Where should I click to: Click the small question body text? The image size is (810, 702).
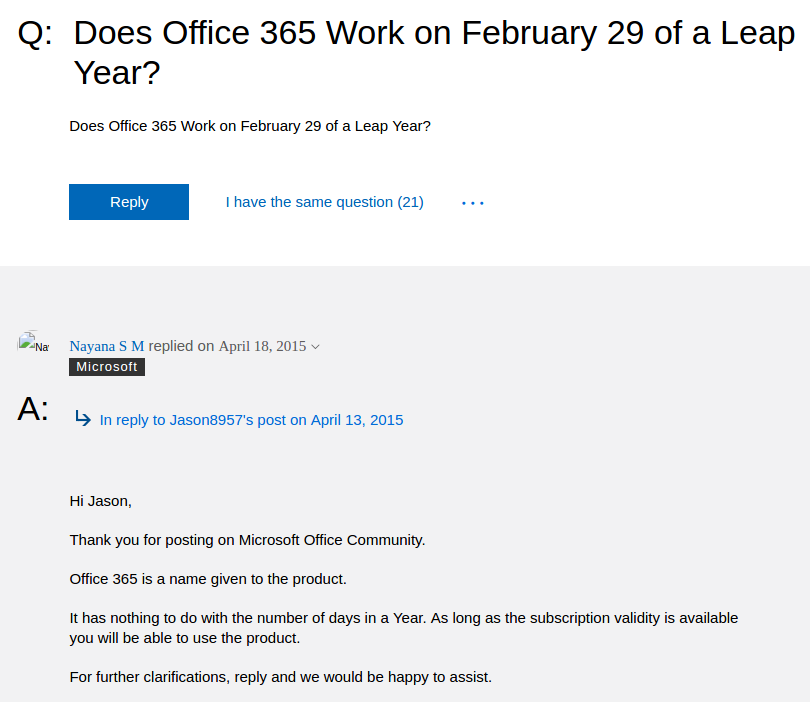(x=250, y=126)
